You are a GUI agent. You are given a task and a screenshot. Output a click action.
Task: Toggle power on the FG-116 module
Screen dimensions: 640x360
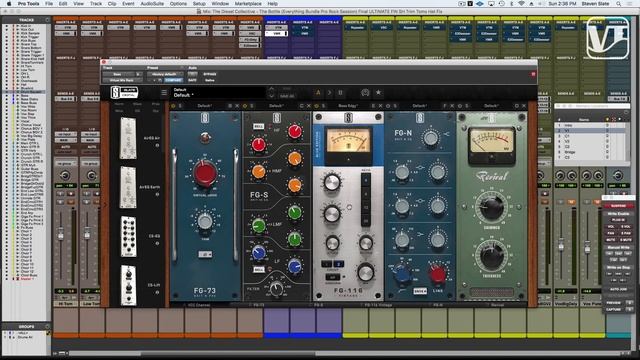tap(316, 106)
